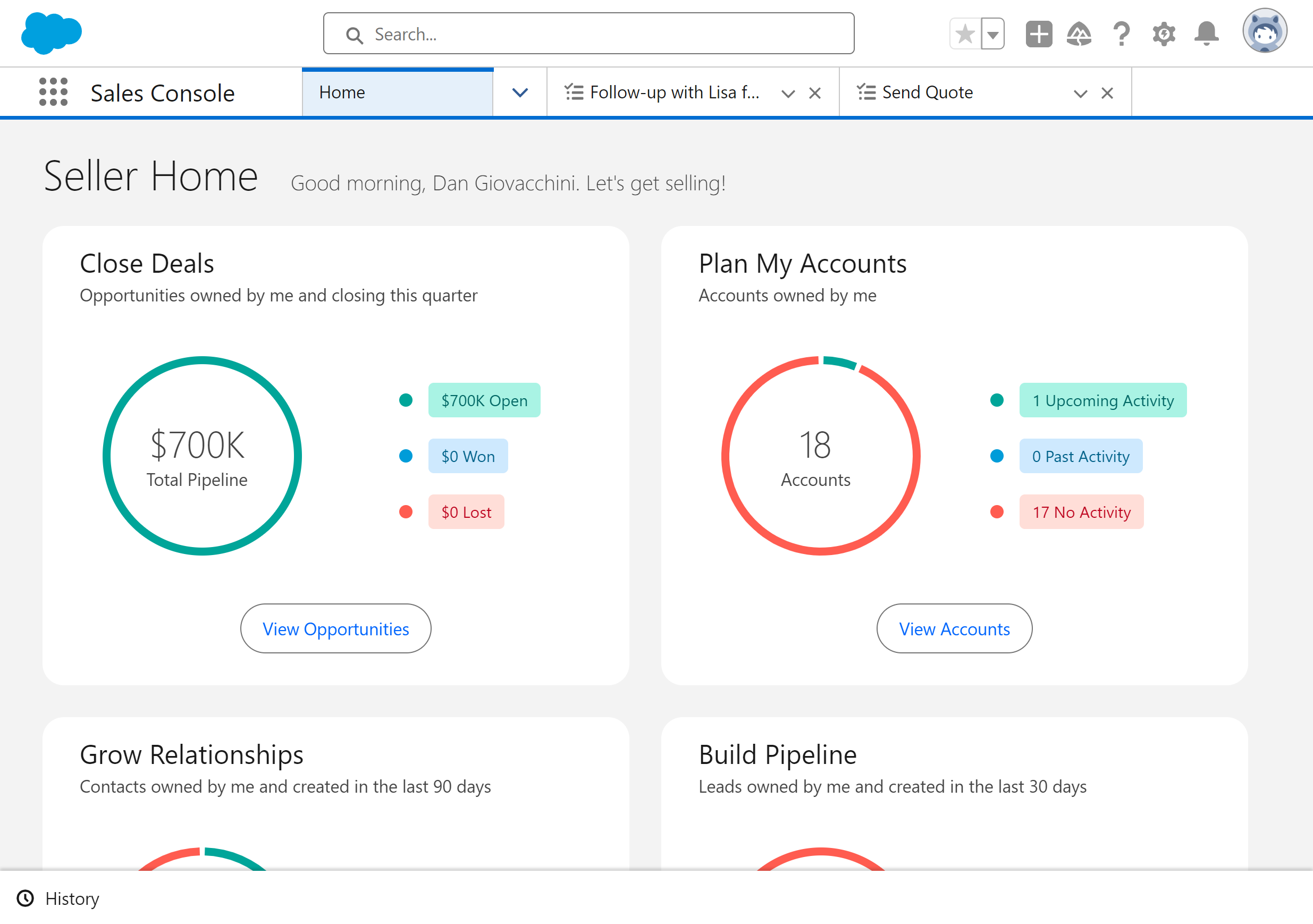The width and height of the screenshot is (1313, 924).
Task: Click the Build Pipeline card heading
Action: click(778, 755)
